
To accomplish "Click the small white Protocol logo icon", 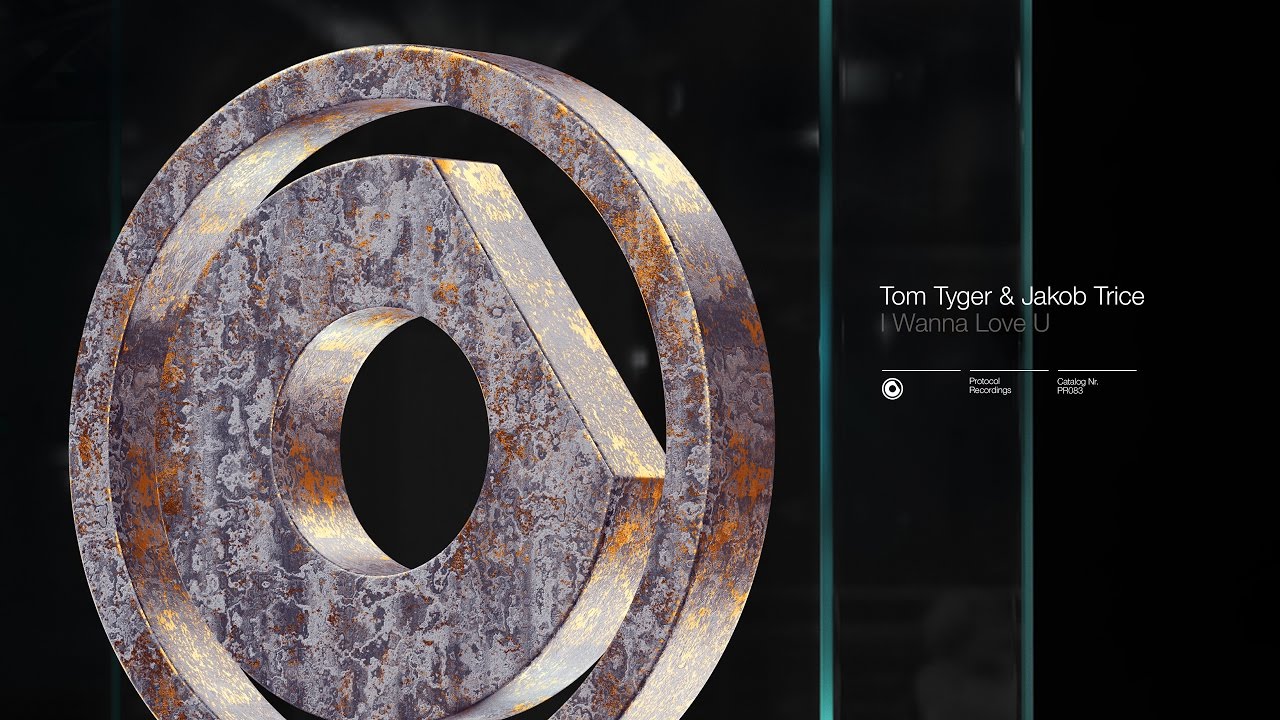I will (x=892, y=390).
